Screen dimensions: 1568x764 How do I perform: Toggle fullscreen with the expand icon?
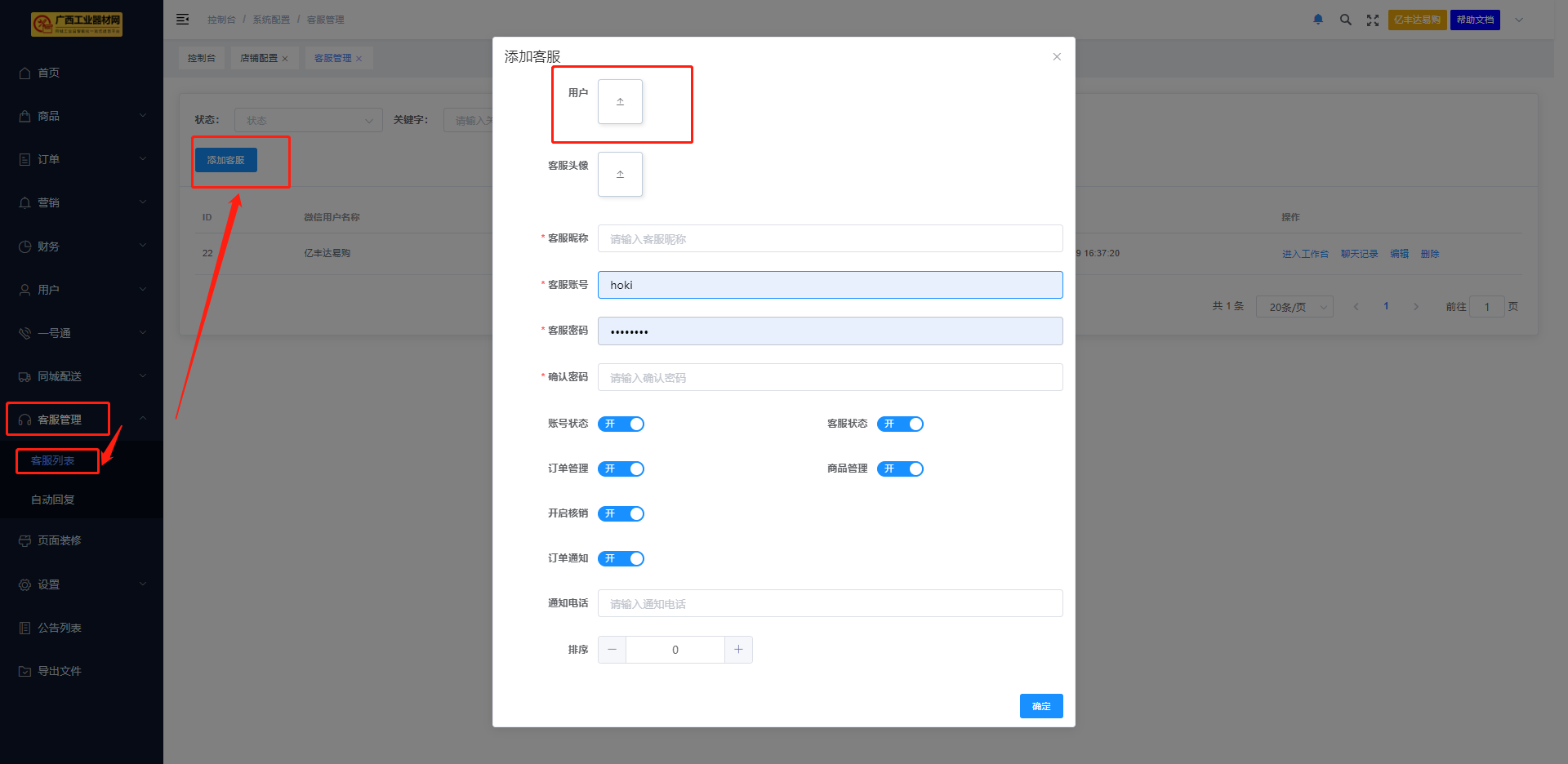coord(1373,20)
